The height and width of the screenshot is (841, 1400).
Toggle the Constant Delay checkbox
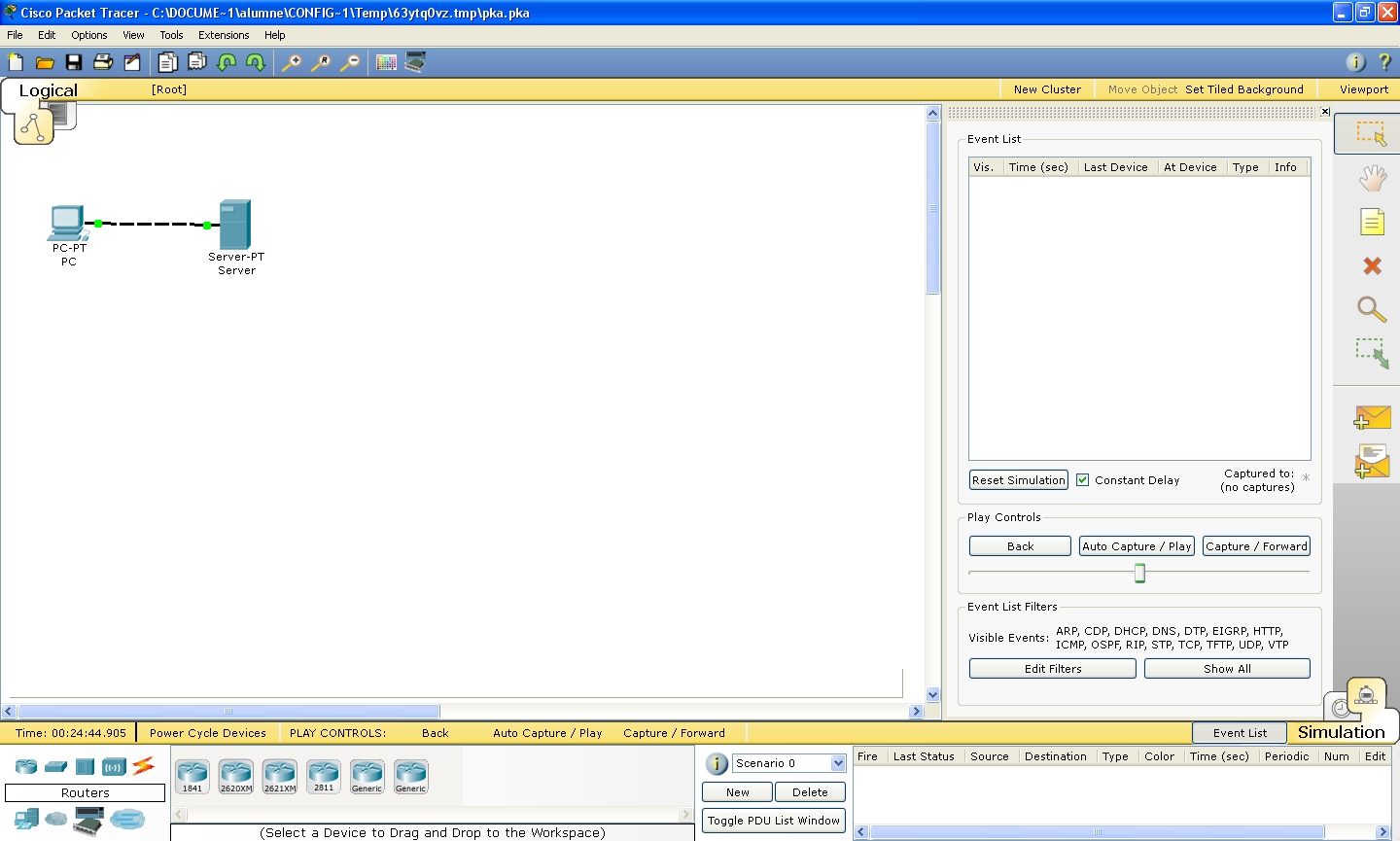click(1082, 479)
